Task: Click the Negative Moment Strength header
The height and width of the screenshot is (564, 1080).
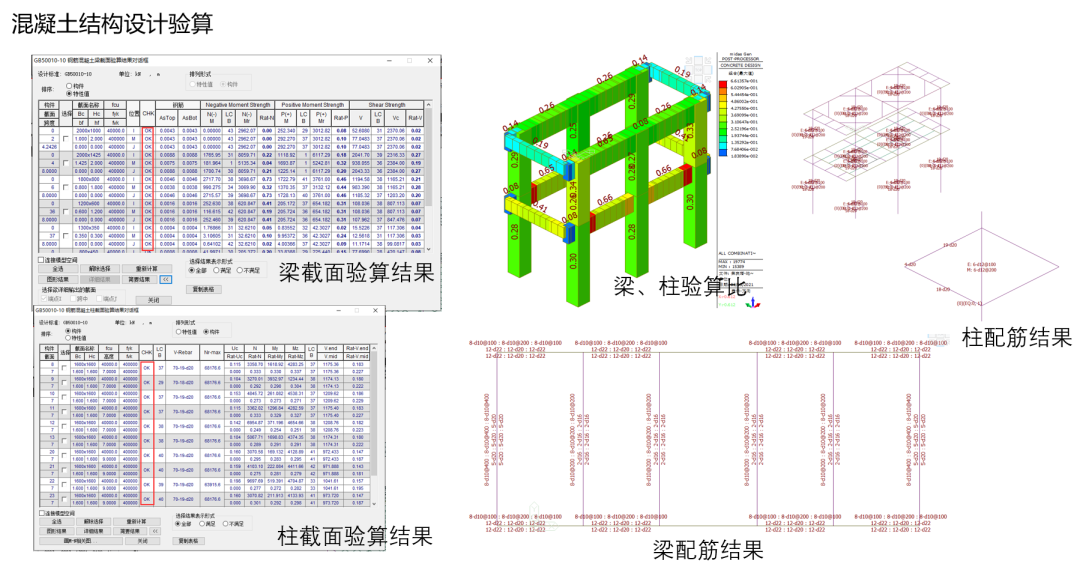Action: 238,105
